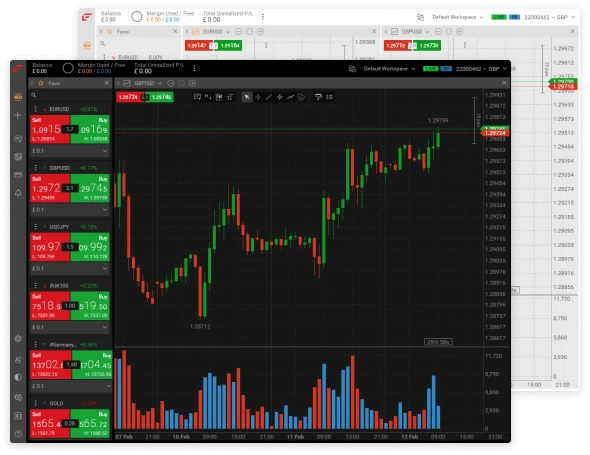Toggle the LIVE account indicator
The image size is (590, 455).
430,69
